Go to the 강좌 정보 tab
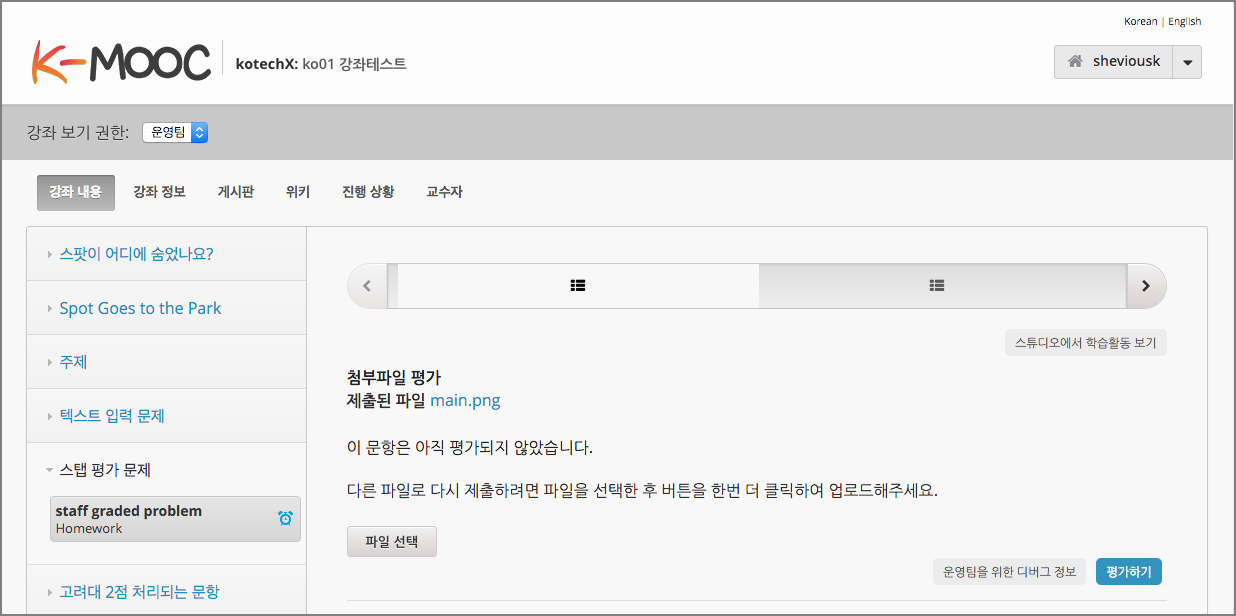 point(159,192)
